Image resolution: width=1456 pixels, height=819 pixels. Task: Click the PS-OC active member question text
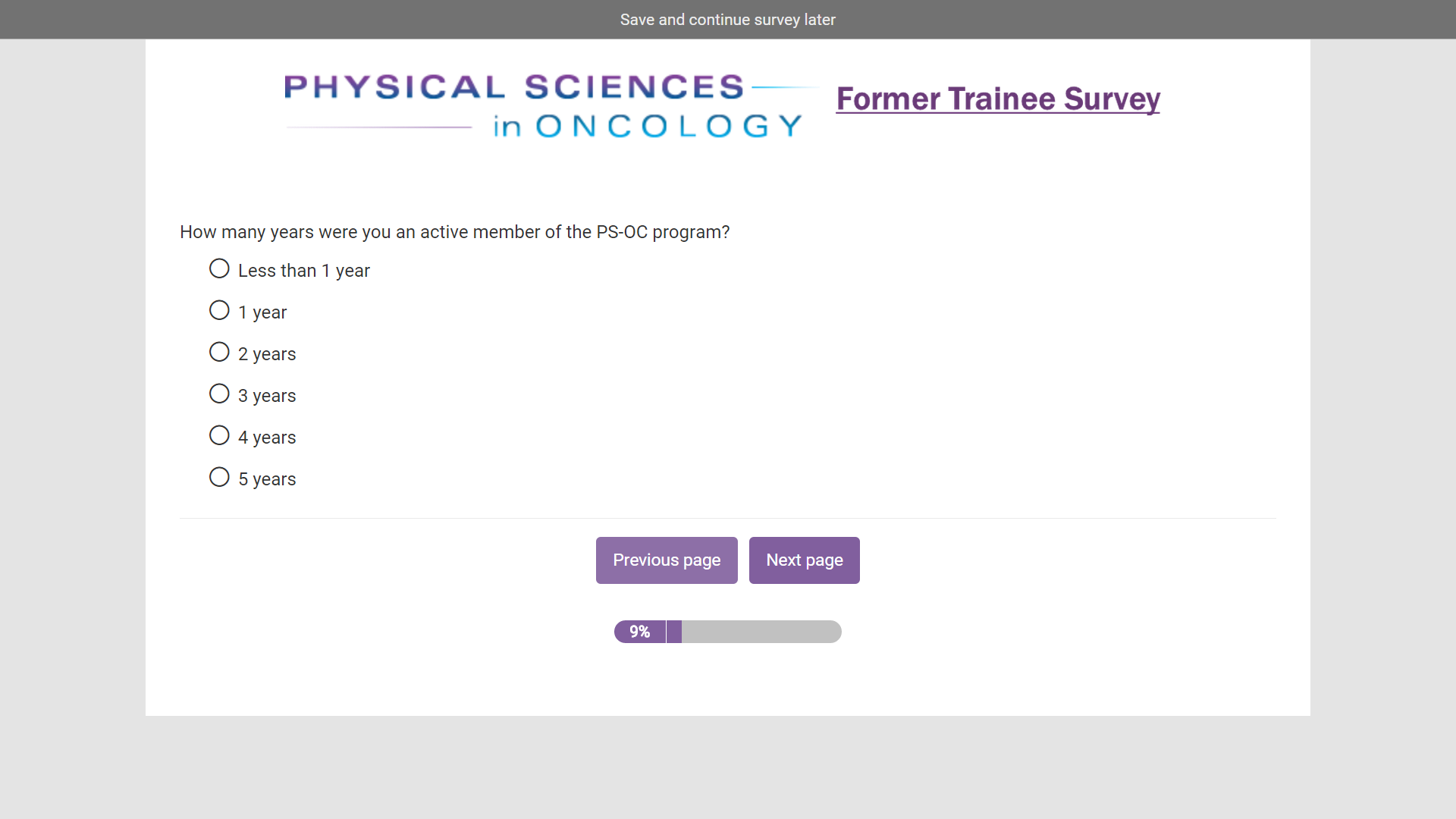pyautogui.click(x=454, y=232)
